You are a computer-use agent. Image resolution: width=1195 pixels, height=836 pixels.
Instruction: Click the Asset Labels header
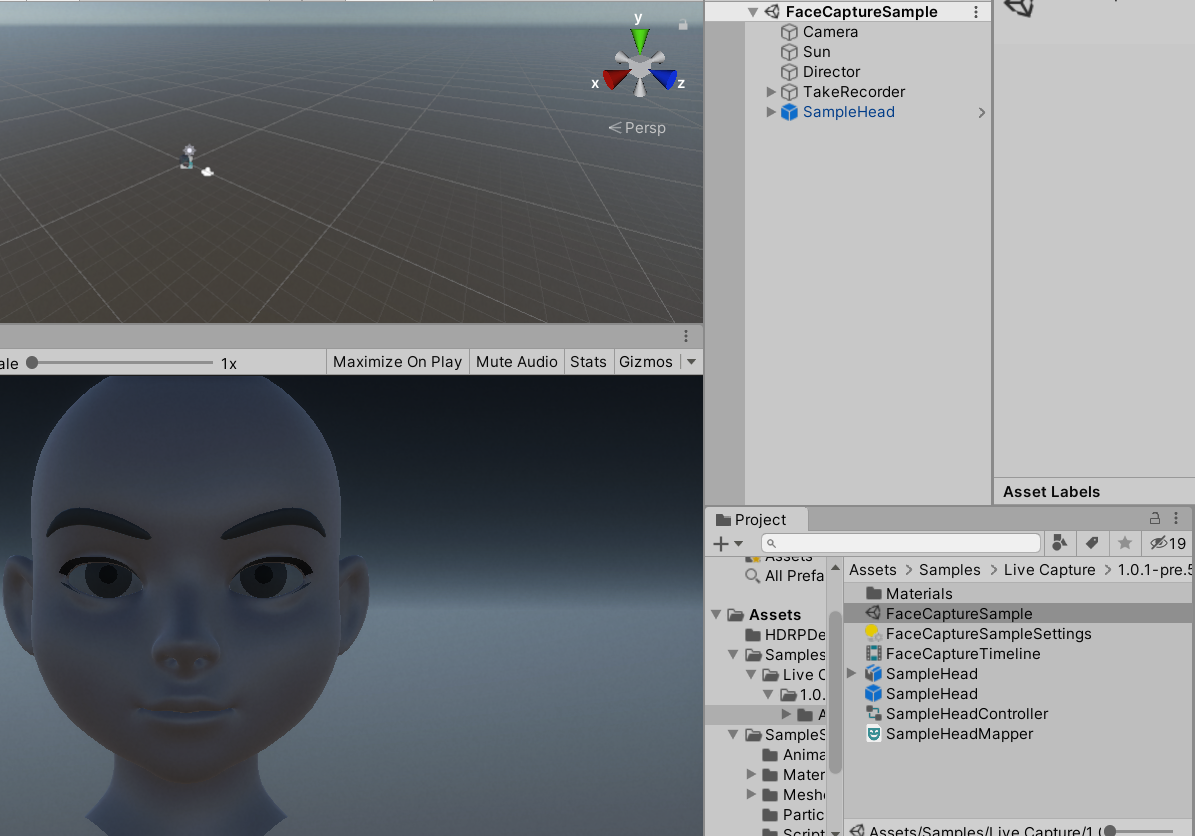point(1051,492)
